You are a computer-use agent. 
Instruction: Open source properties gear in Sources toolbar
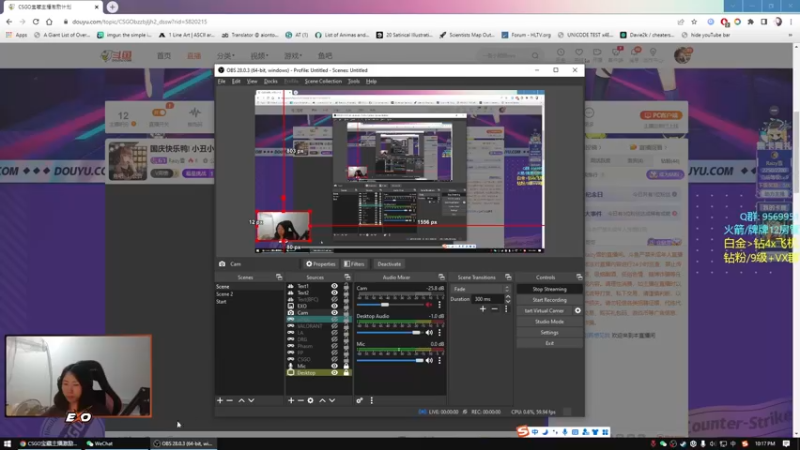click(310, 401)
